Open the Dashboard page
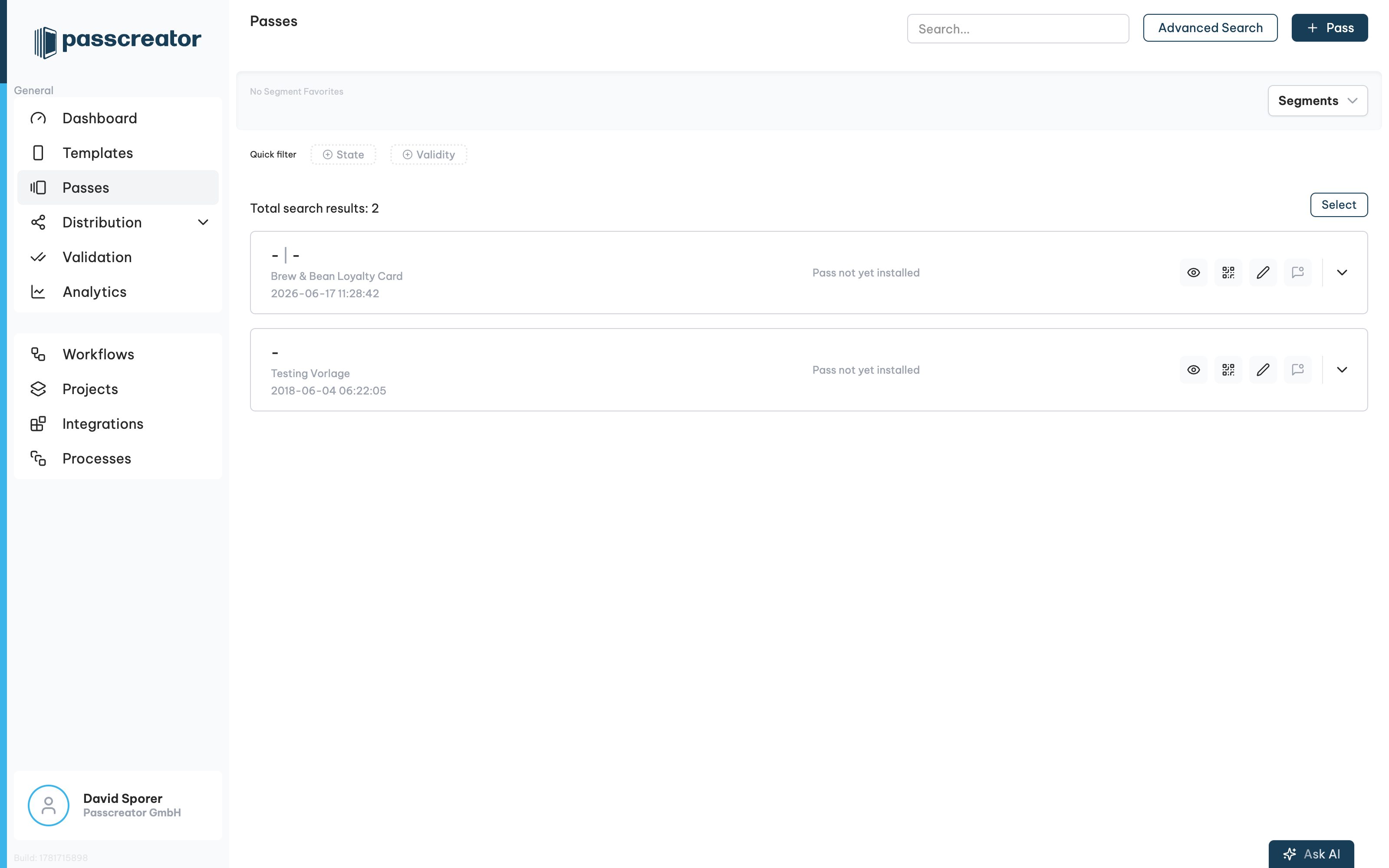This screenshot has width=1389, height=868. (118, 118)
